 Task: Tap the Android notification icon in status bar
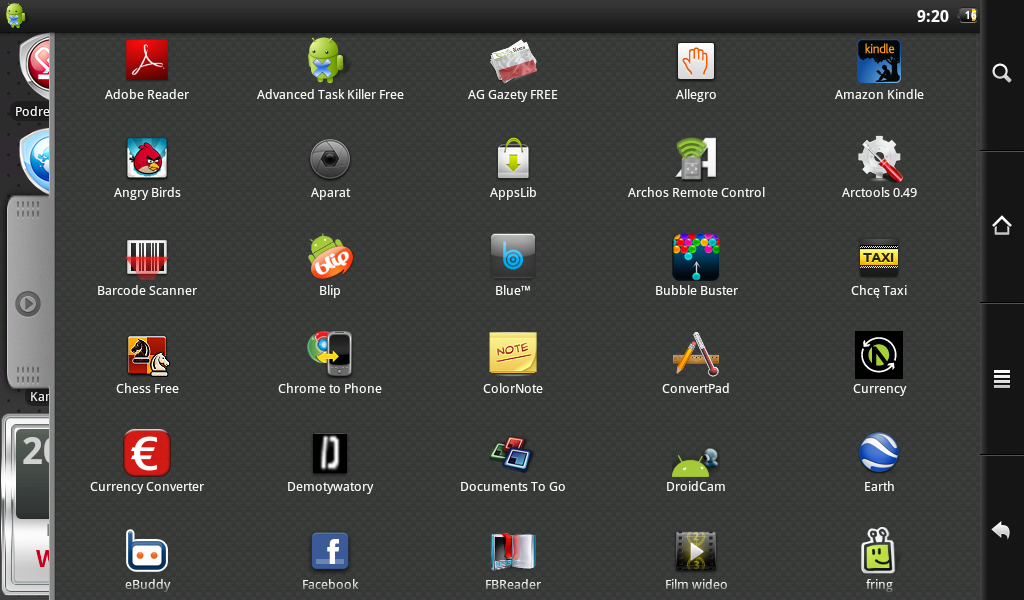tap(15, 15)
